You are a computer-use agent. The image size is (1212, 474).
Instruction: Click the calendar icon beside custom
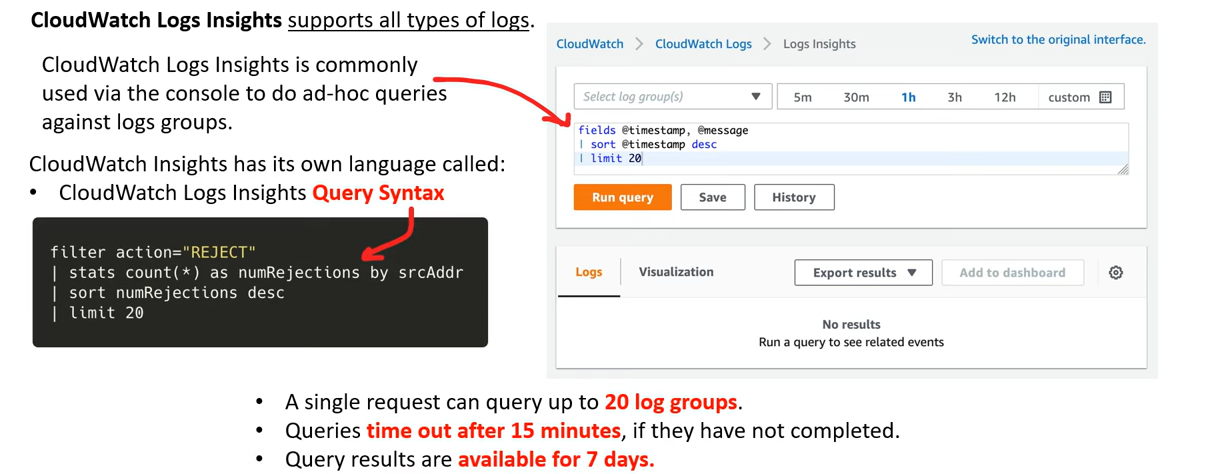pyautogui.click(x=1105, y=97)
